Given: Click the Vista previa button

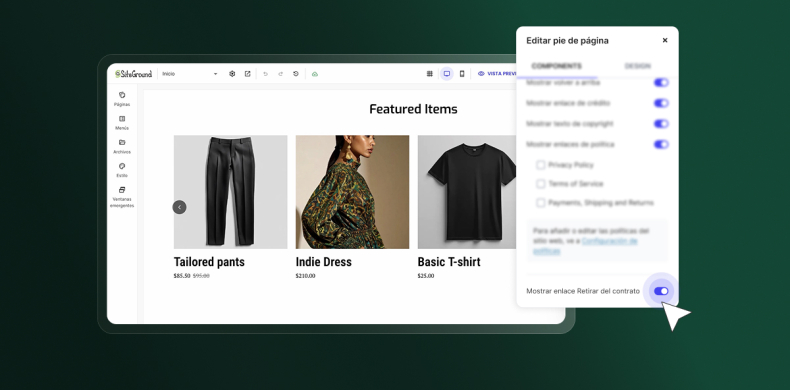Looking at the screenshot, I should 497,74.
